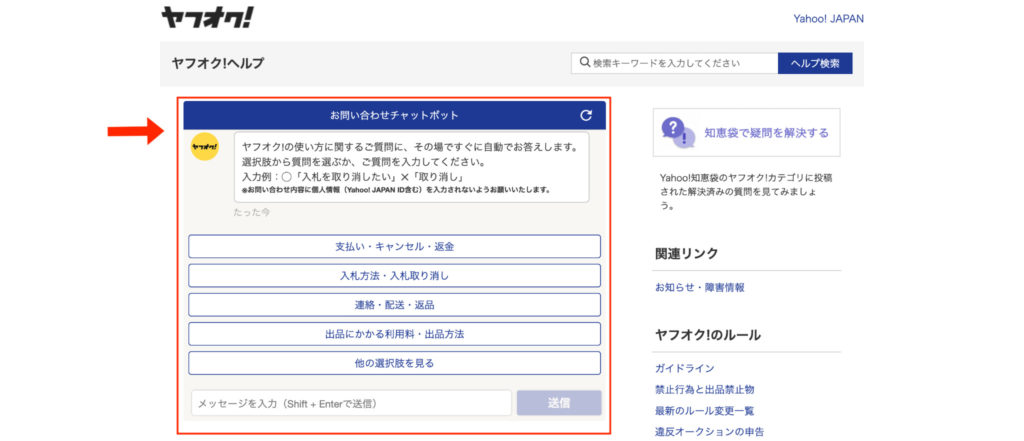Open the ガイドライン link
Viewport: 1024px width, 441px height.
[x=684, y=368]
